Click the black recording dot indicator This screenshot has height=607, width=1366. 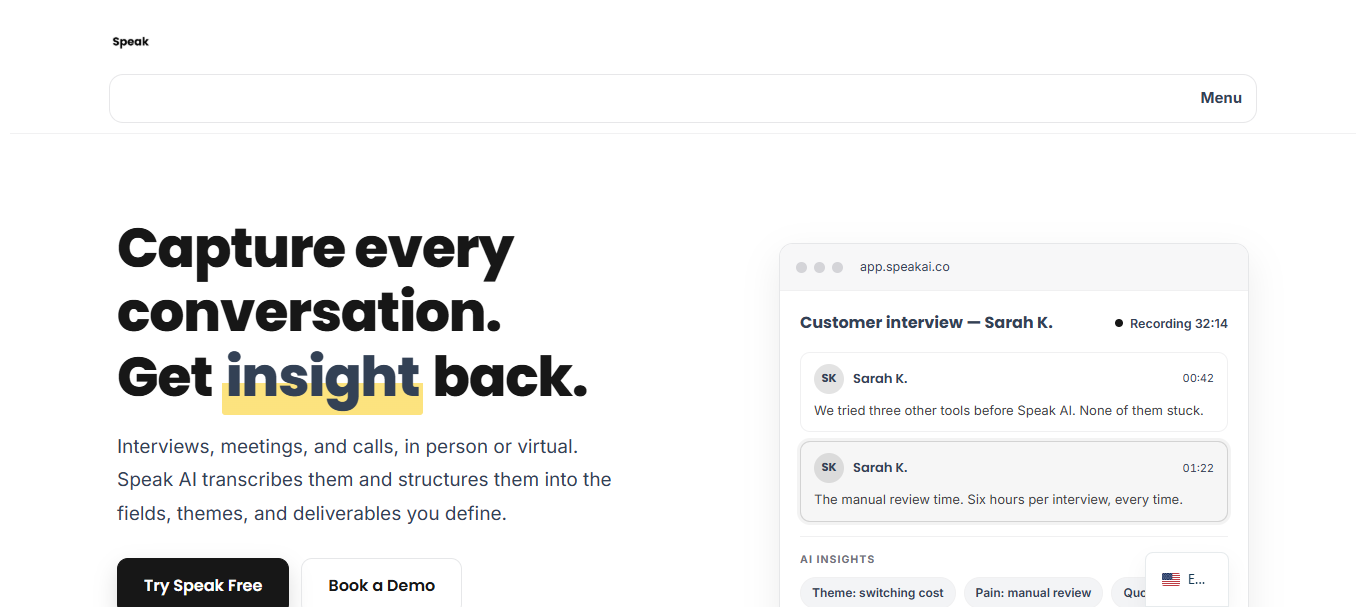1118,324
